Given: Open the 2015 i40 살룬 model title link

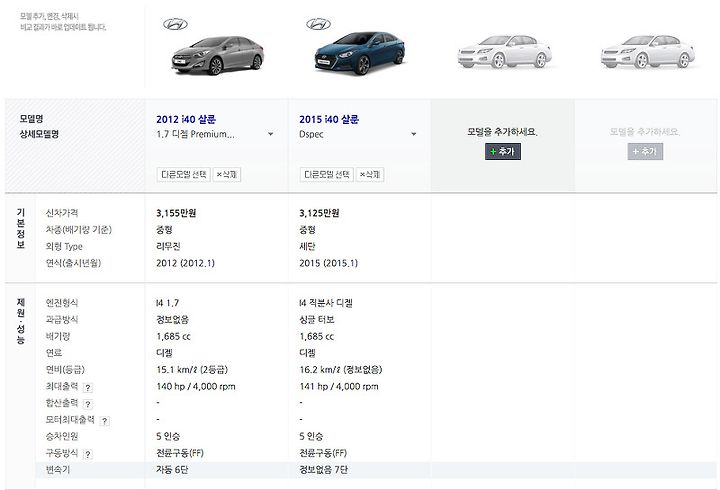Looking at the screenshot, I should click(329, 119).
